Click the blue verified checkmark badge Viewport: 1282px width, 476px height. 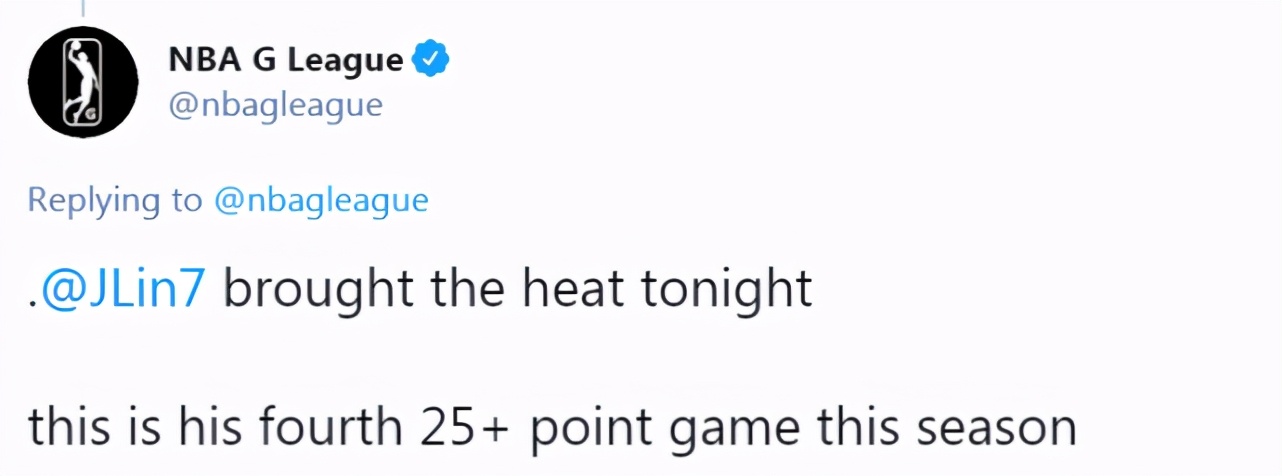(432, 60)
